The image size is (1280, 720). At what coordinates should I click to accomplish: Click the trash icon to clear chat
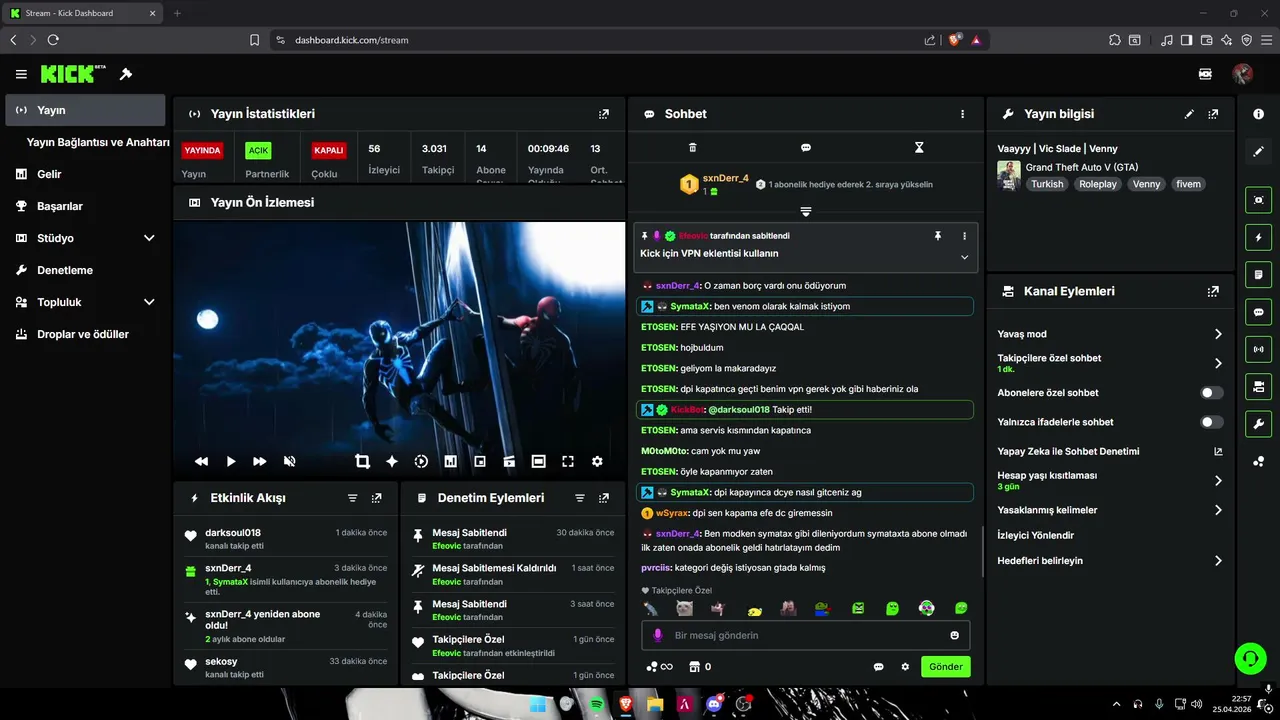693,148
